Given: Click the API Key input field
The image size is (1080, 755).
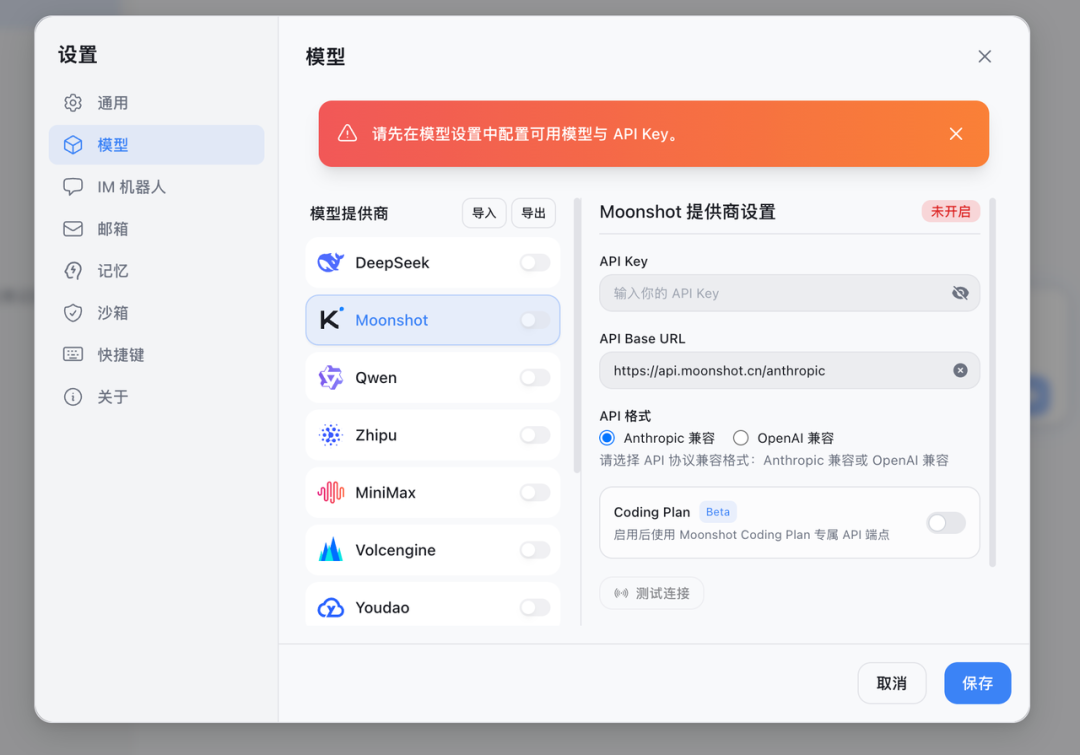Looking at the screenshot, I should tap(789, 293).
